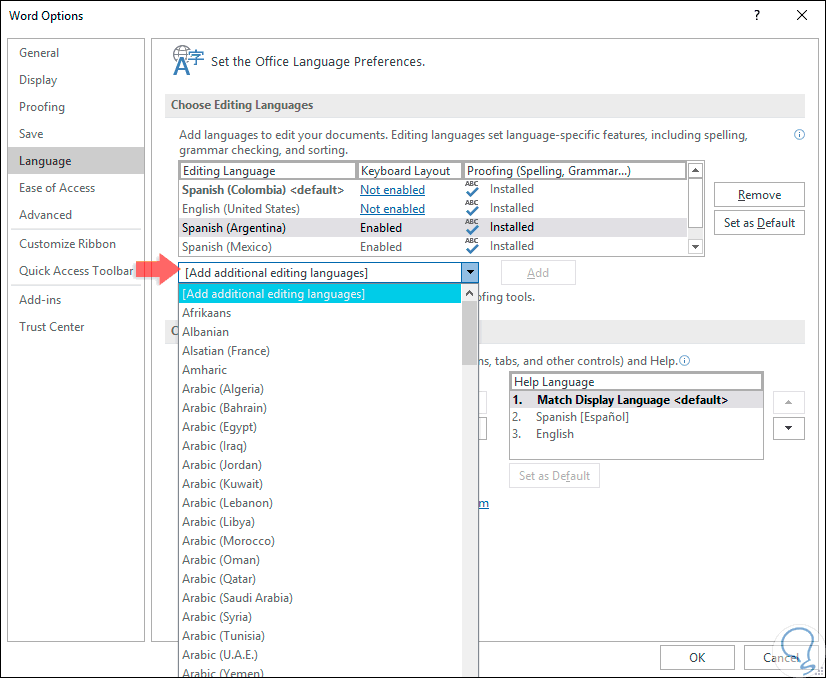Click Not enabled link for English (United States)

[392, 209]
